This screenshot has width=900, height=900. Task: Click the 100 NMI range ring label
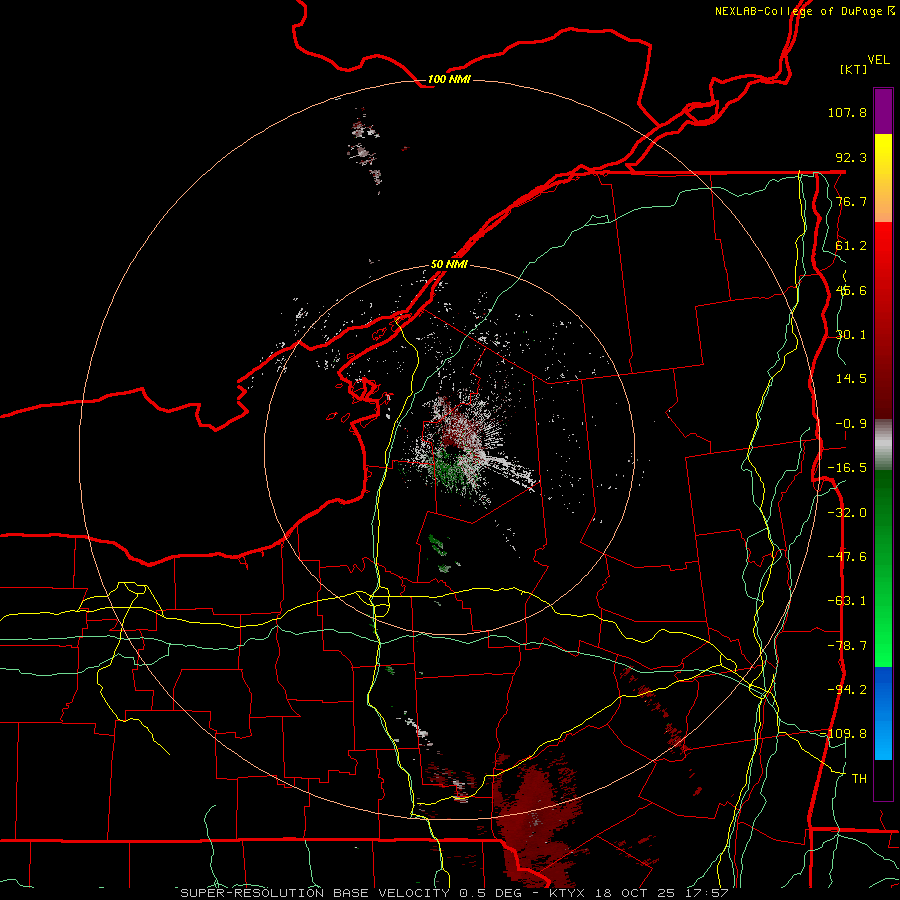coord(449,79)
